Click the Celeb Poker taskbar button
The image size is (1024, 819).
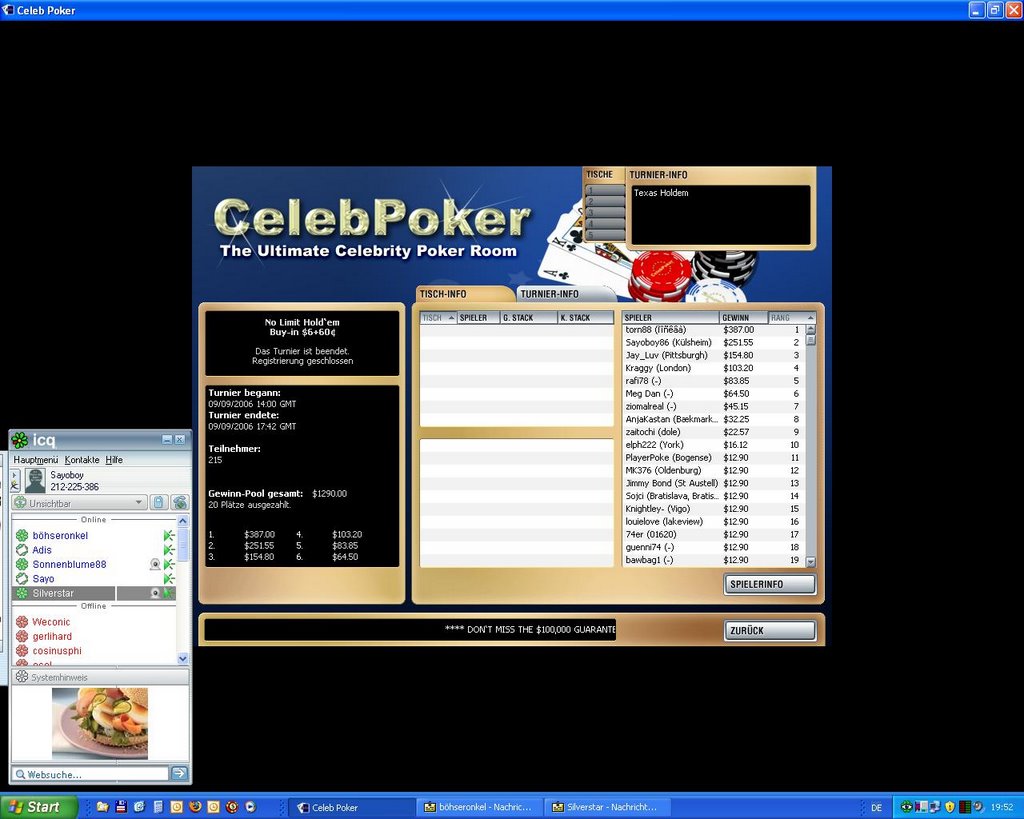click(352, 807)
